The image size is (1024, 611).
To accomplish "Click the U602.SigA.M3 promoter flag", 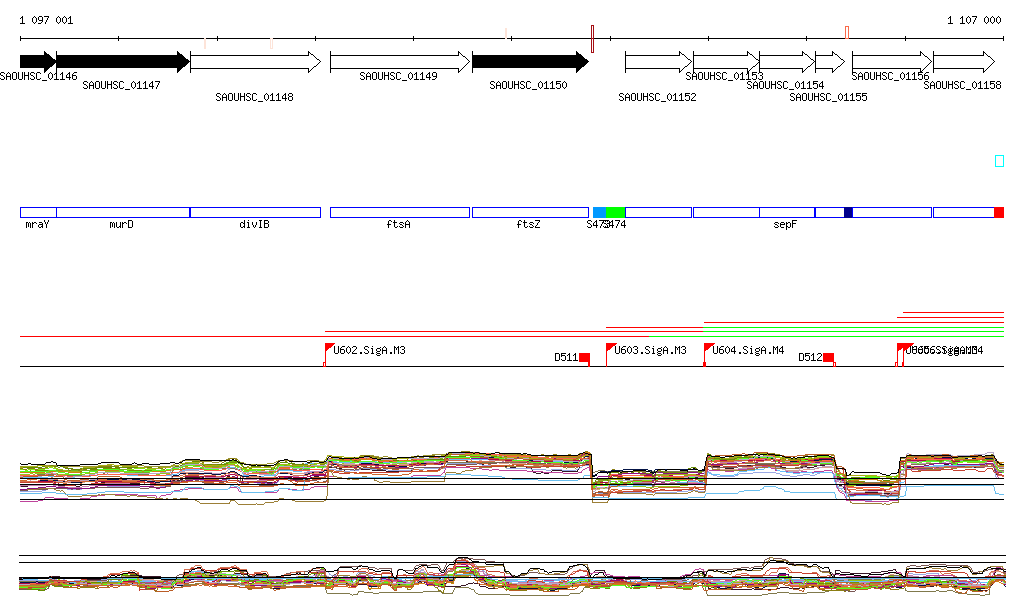I will [329, 350].
